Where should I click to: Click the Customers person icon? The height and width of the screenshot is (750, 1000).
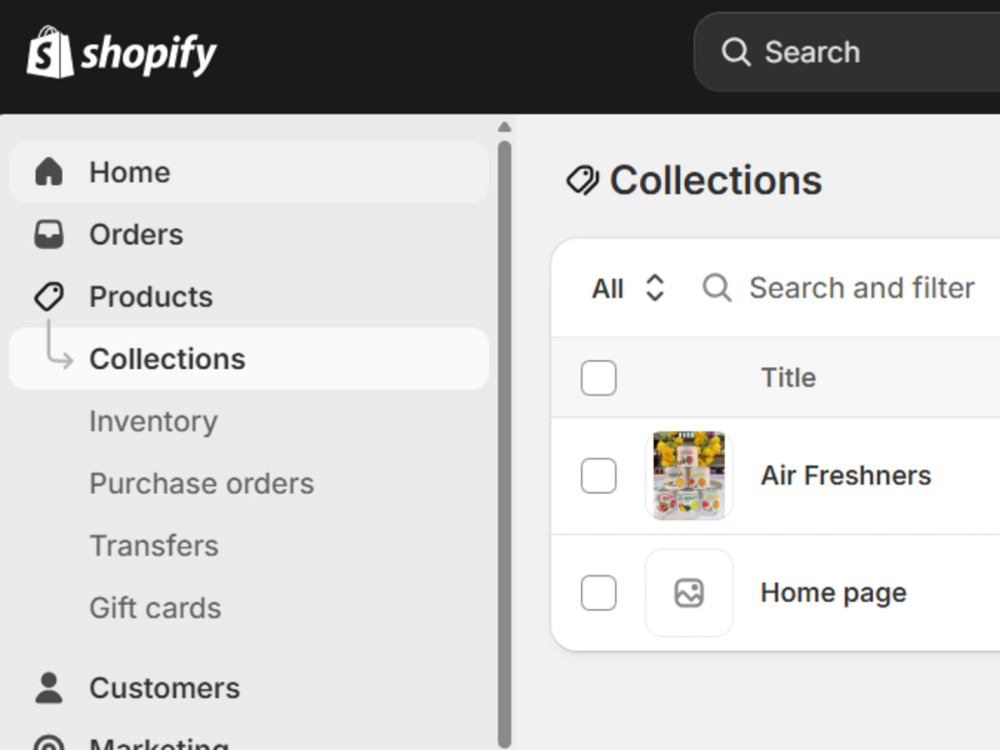click(x=49, y=688)
